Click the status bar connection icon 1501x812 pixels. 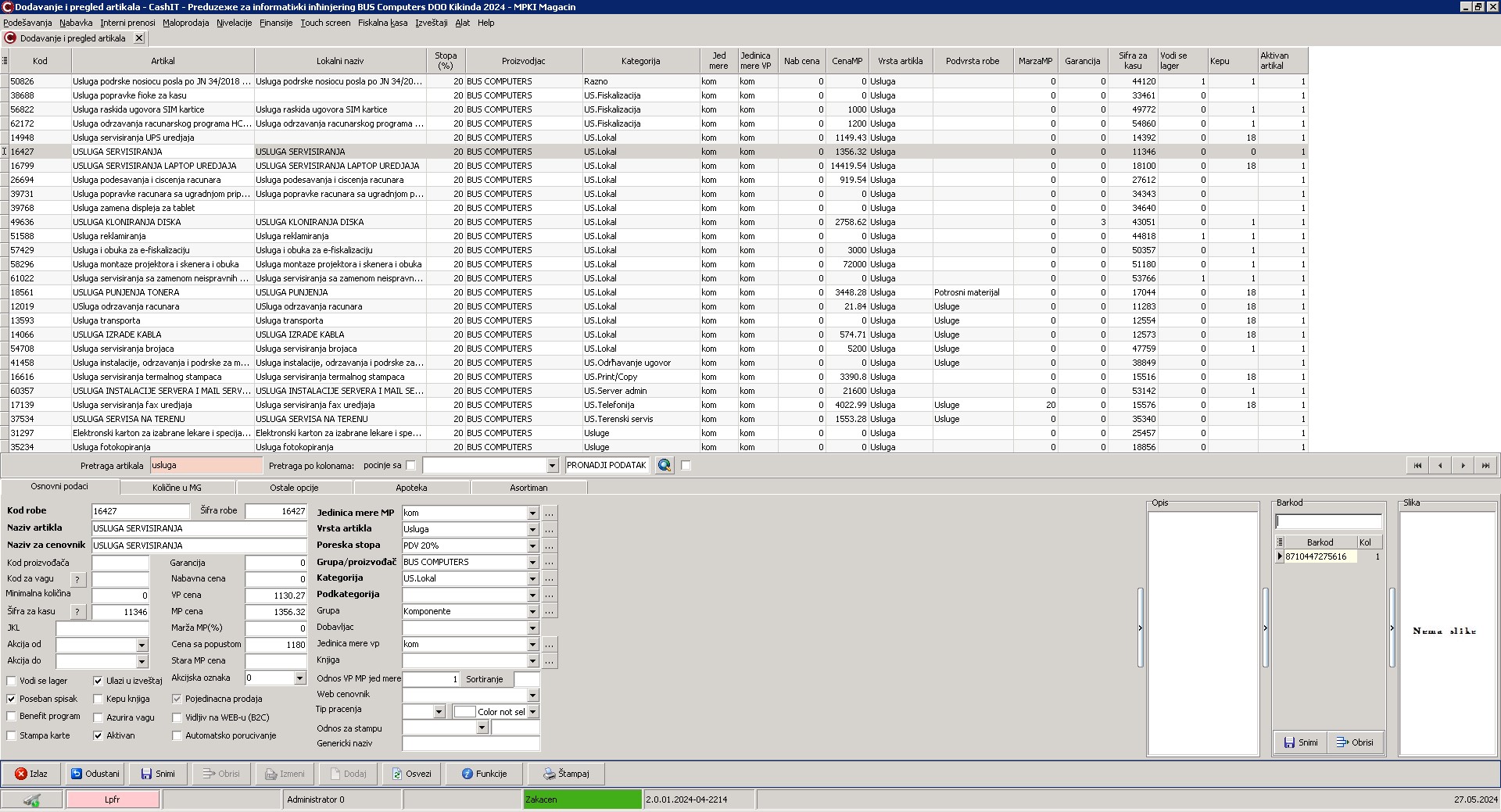click(x=32, y=799)
